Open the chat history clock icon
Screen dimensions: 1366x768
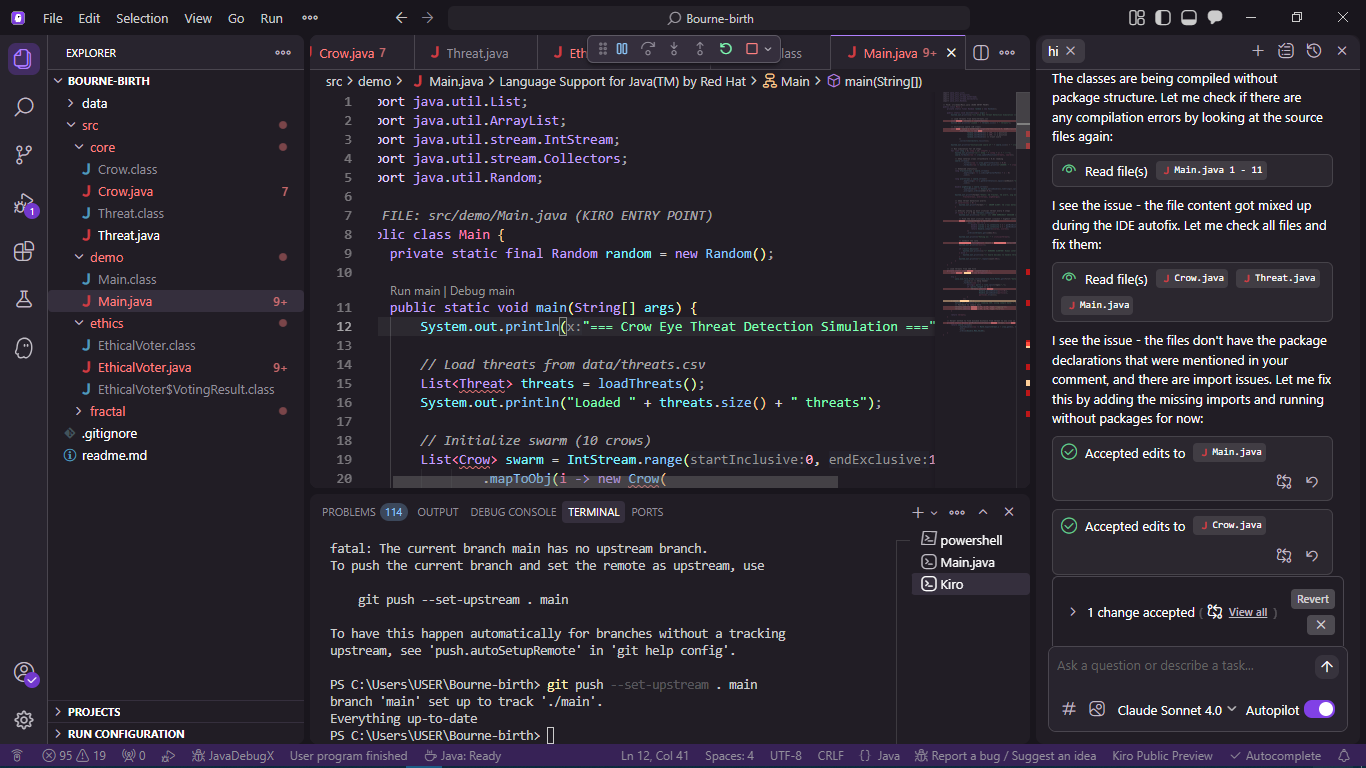click(1314, 51)
